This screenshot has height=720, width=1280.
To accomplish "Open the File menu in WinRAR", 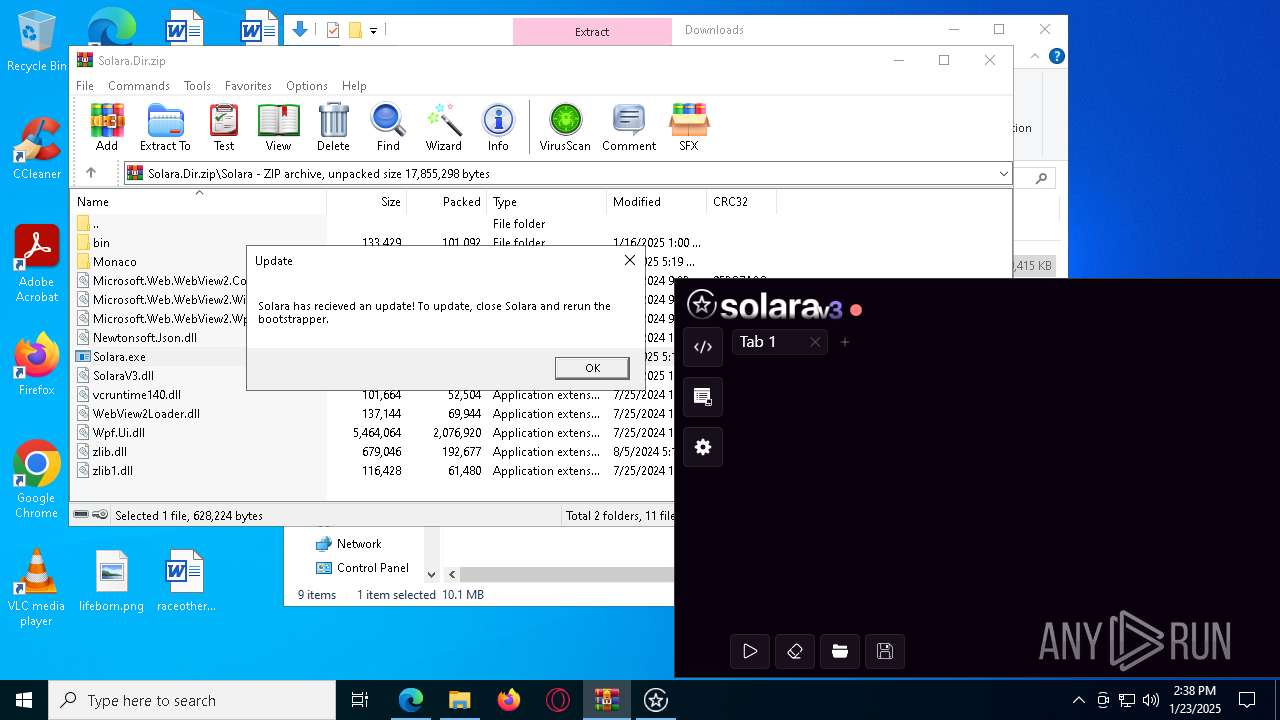I will pos(85,86).
